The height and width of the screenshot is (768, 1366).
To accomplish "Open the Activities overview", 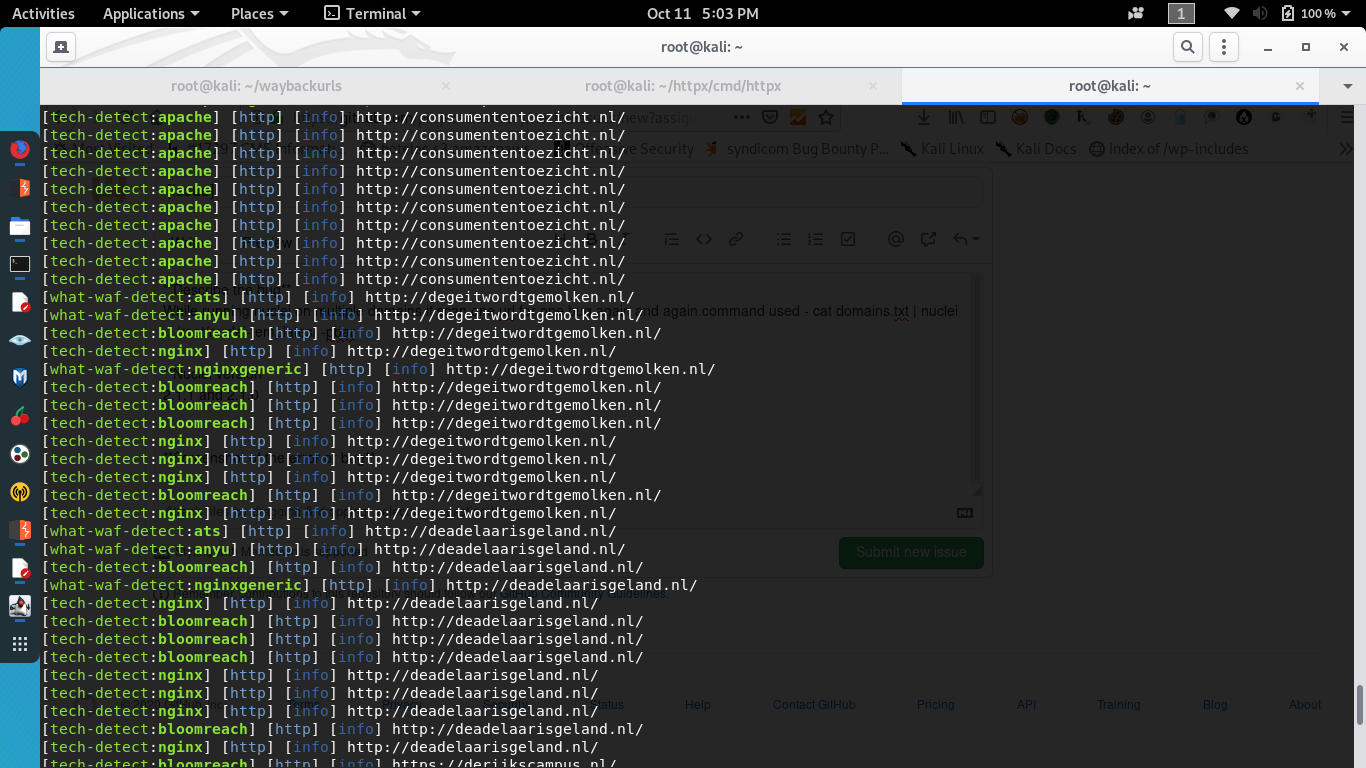I will (43, 13).
